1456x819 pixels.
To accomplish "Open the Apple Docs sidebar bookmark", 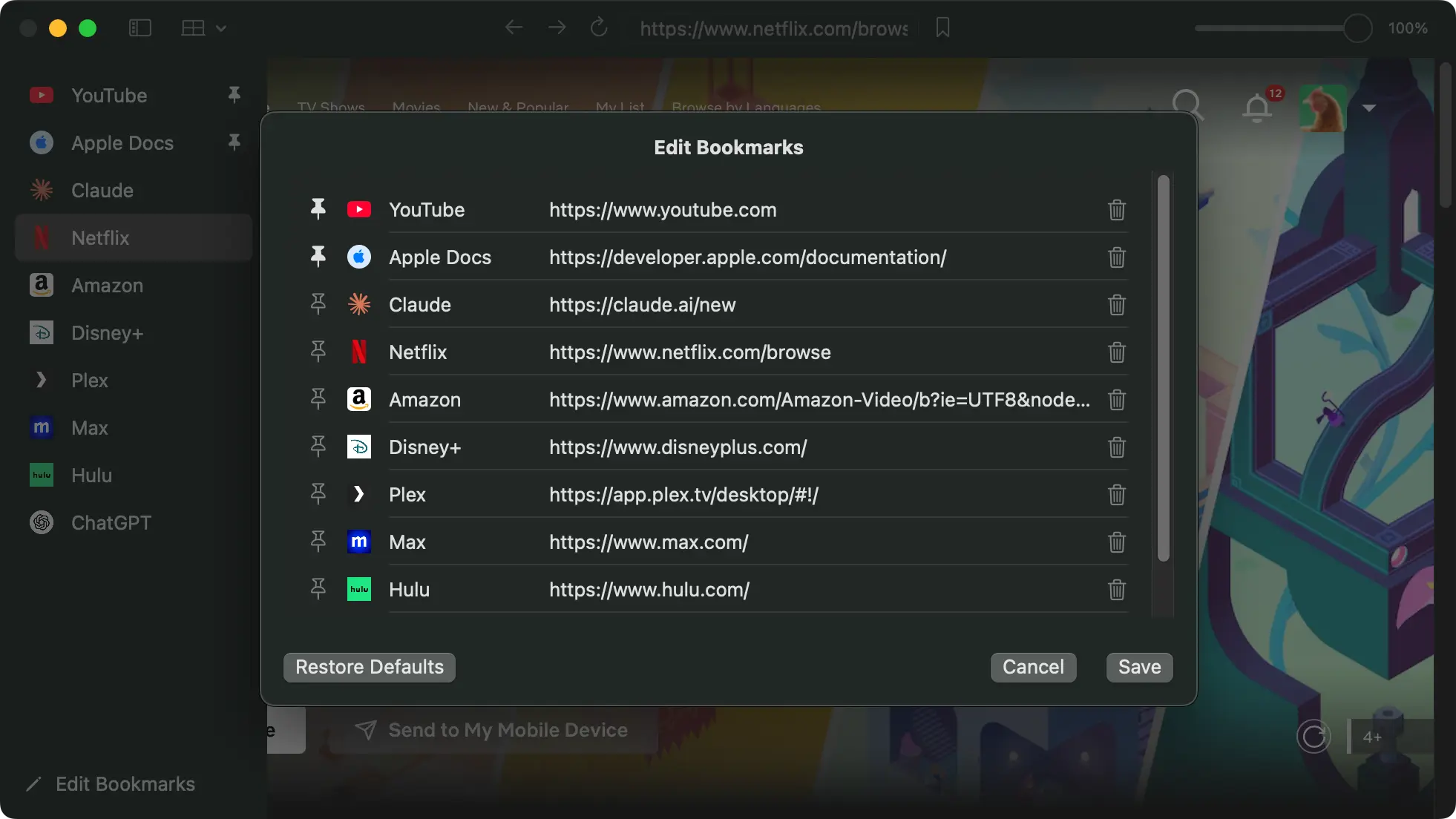I will 134,143.
